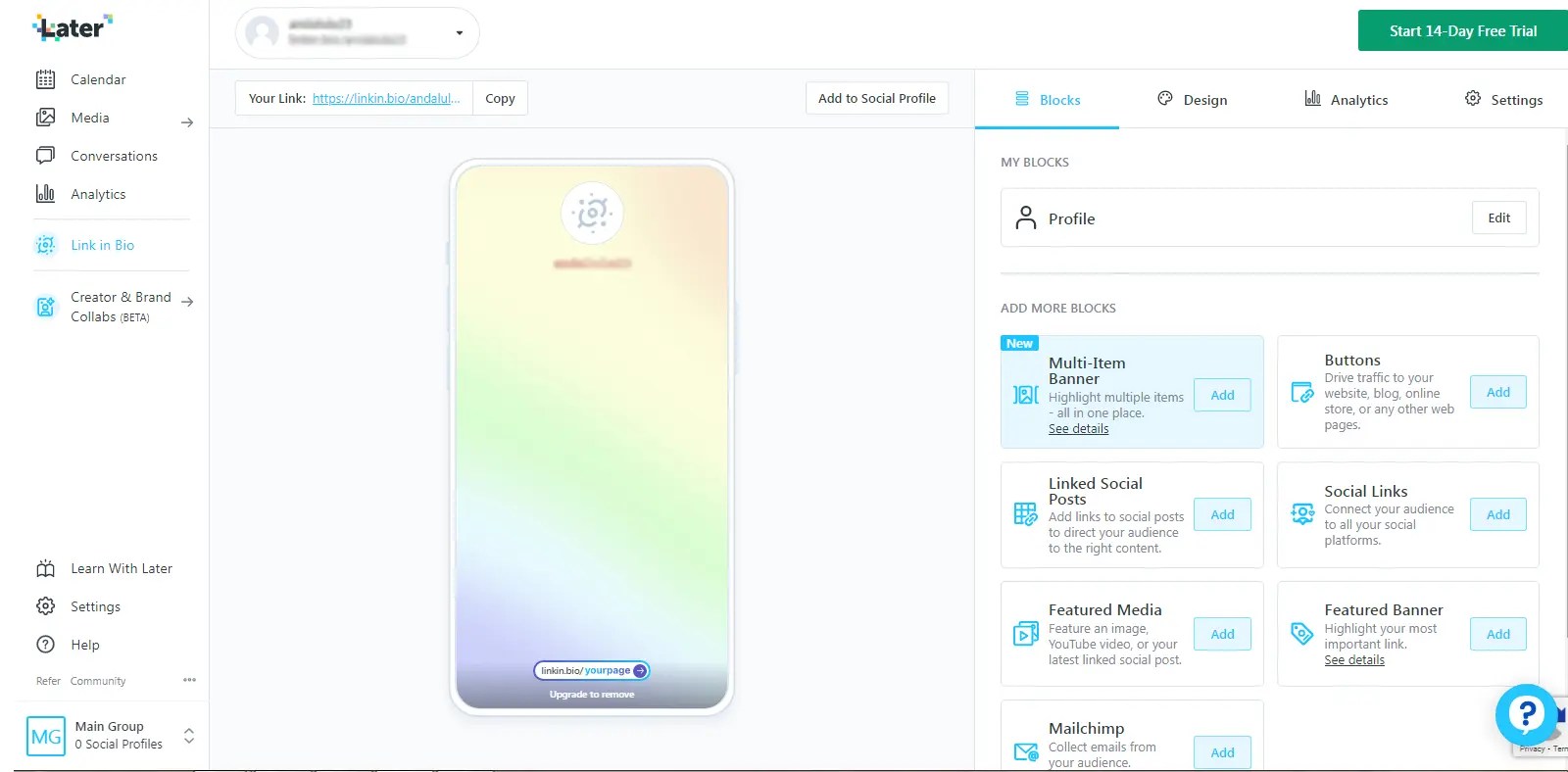This screenshot has height=772, width=1568.
Task: Start the 14-Day Free Trial
Action: click(1463, 30)
